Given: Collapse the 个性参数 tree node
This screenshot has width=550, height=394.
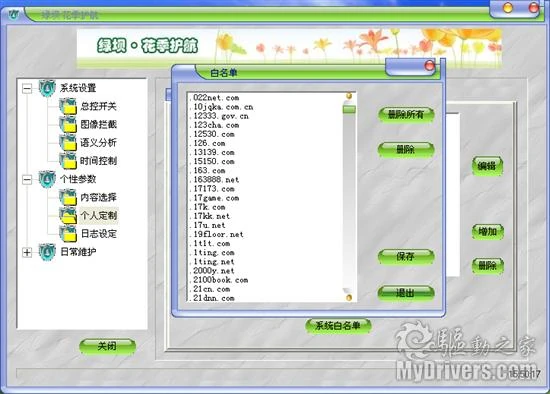Looking at the screenshot, I should click(27, 180).
